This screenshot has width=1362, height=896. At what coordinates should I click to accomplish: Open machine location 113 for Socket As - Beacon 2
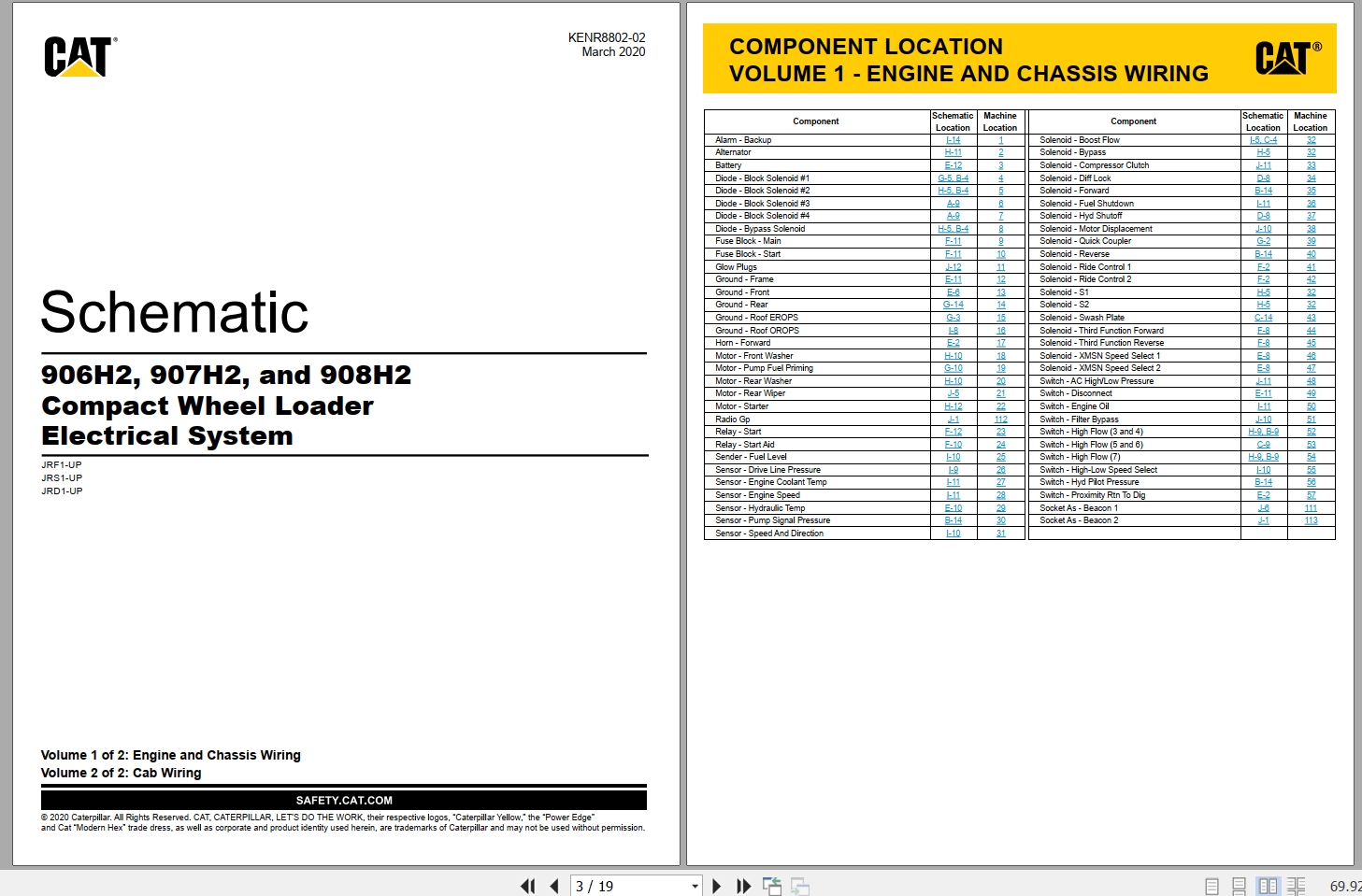click(x=1311, y=520)
